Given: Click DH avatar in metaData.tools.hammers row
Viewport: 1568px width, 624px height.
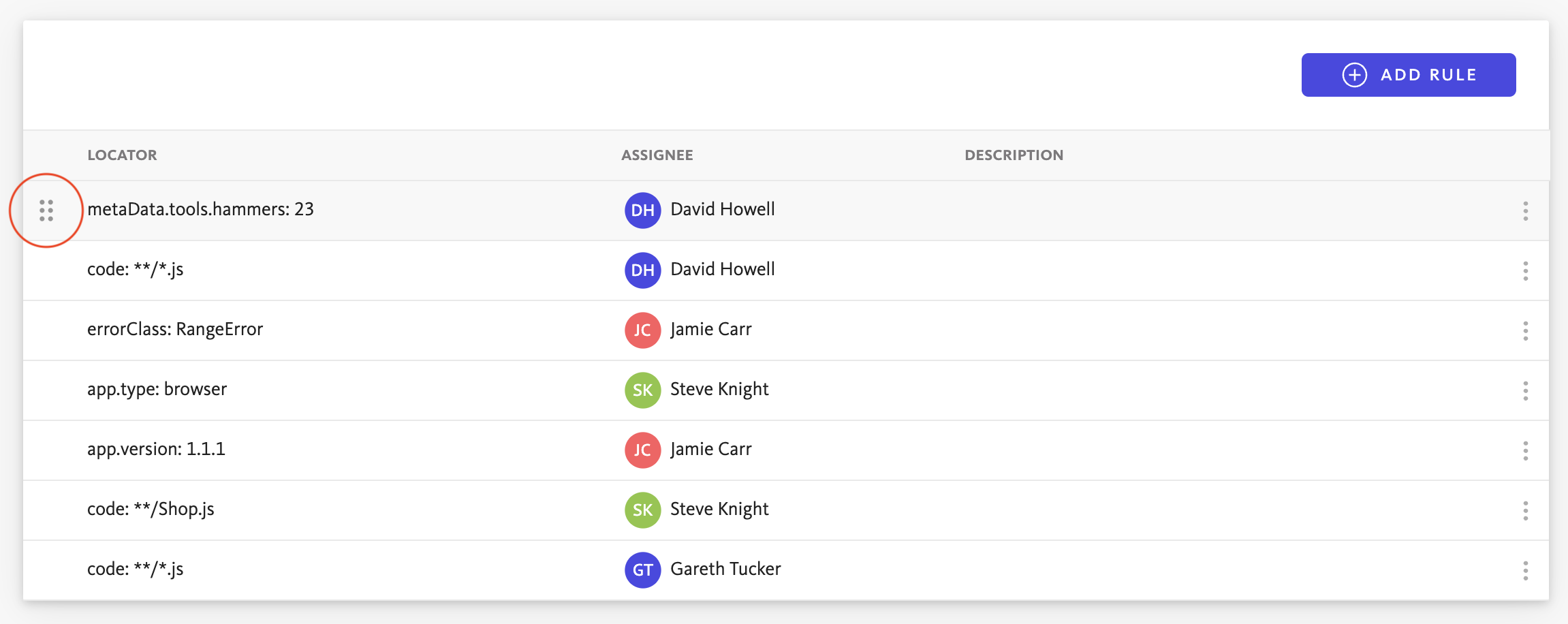Looking at the screenshot, I should (643, 210).
